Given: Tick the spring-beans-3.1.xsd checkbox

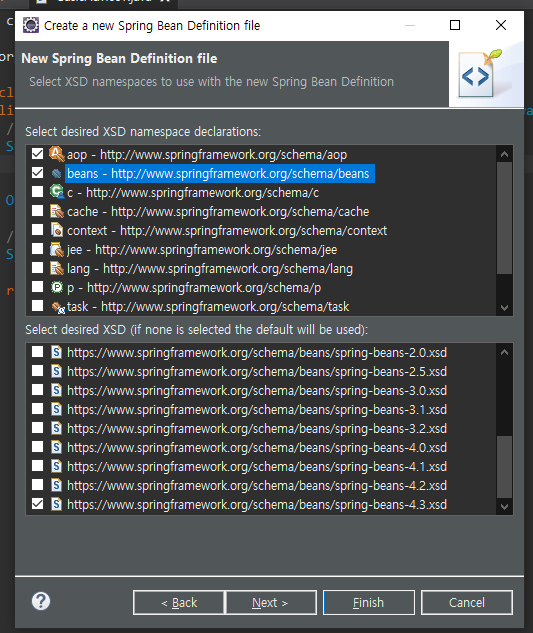Looking at the screenshot, I should tap(37, 409).
